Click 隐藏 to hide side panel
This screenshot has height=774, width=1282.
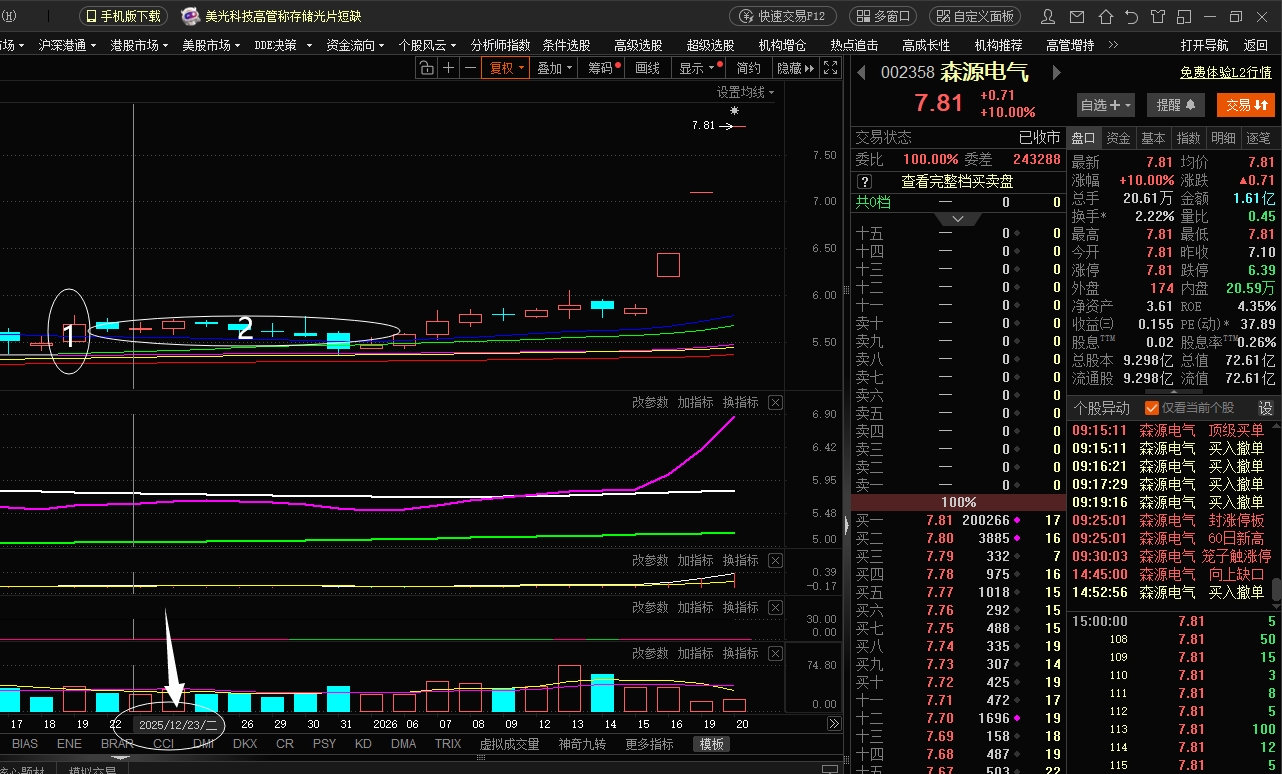(795, 68)
